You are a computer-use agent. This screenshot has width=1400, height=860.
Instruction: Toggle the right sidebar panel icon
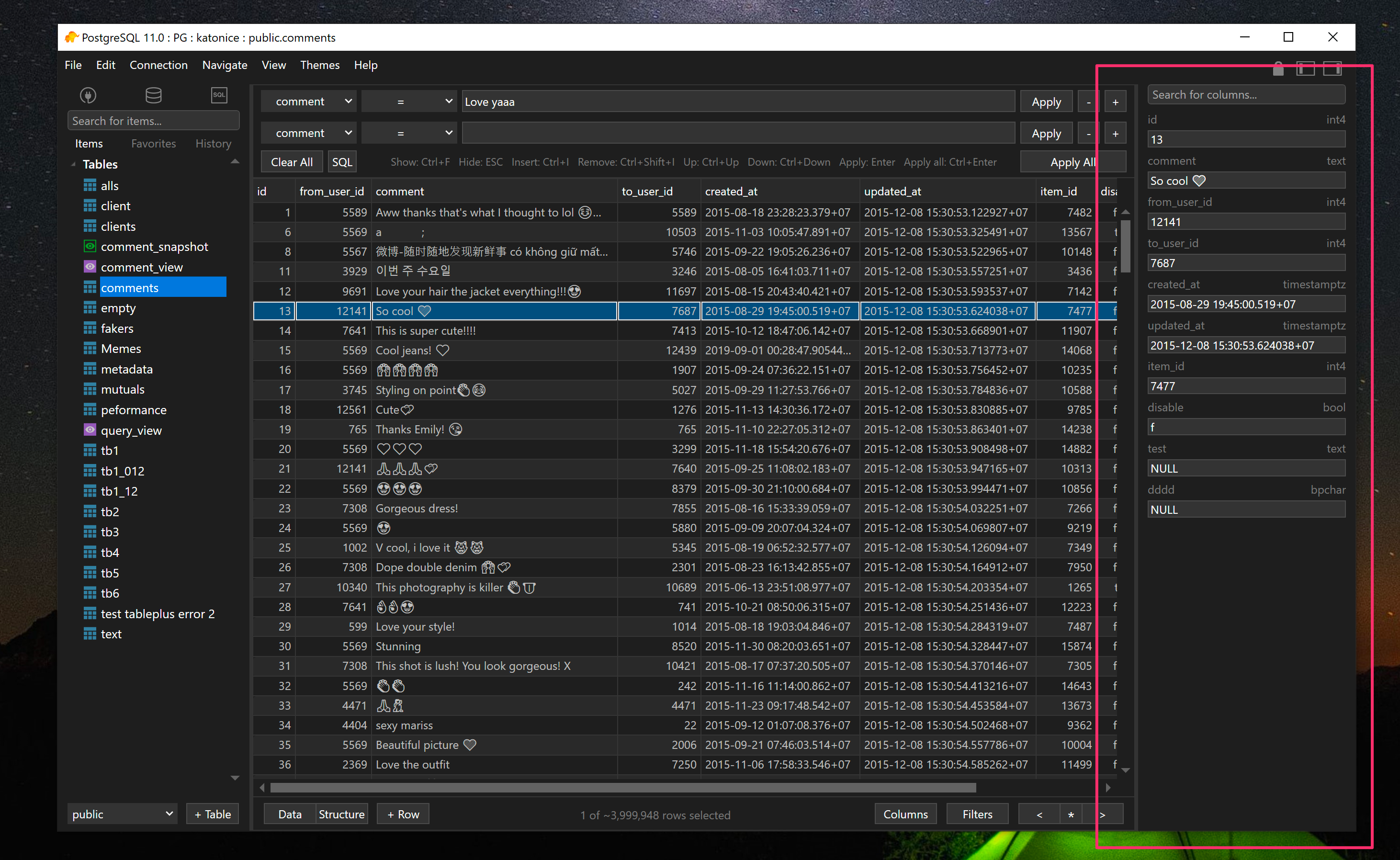[1332, 69]
